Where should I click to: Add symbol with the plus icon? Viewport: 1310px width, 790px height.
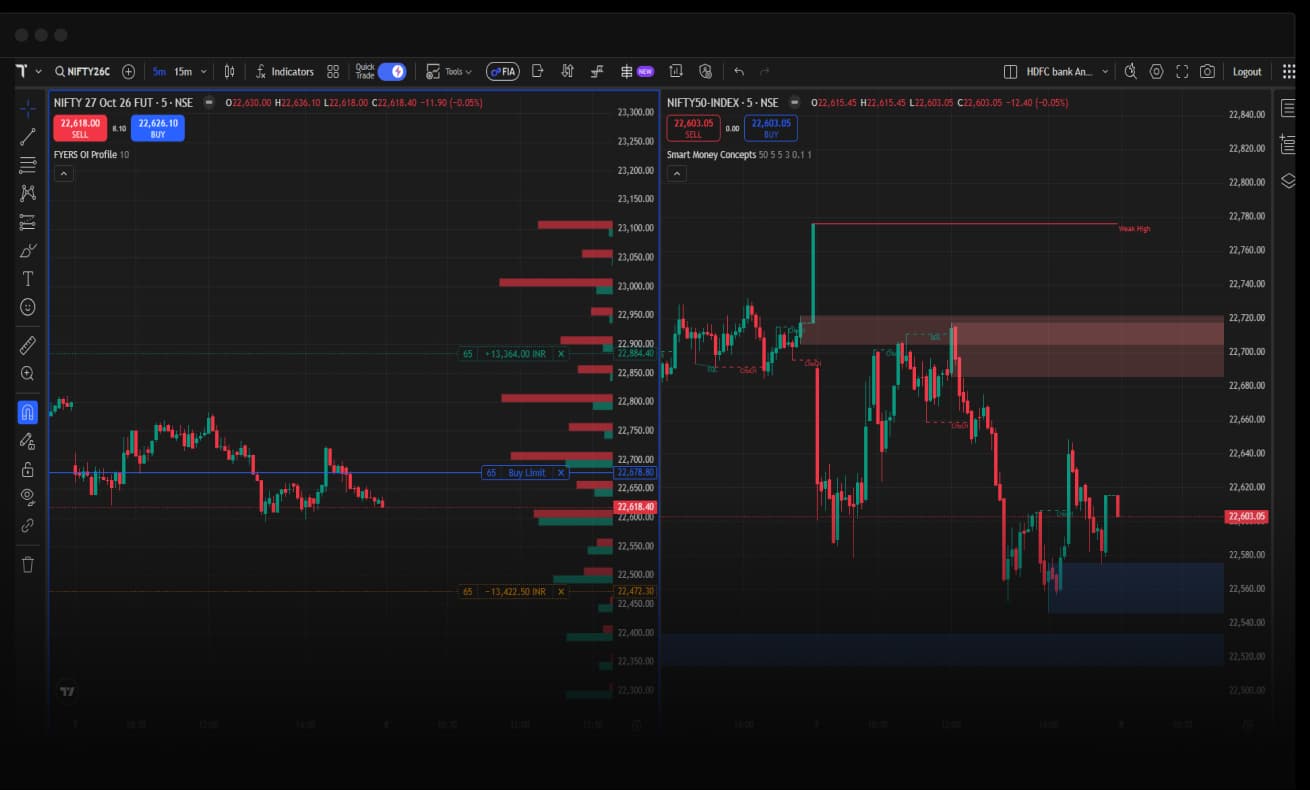click(128, 71)
